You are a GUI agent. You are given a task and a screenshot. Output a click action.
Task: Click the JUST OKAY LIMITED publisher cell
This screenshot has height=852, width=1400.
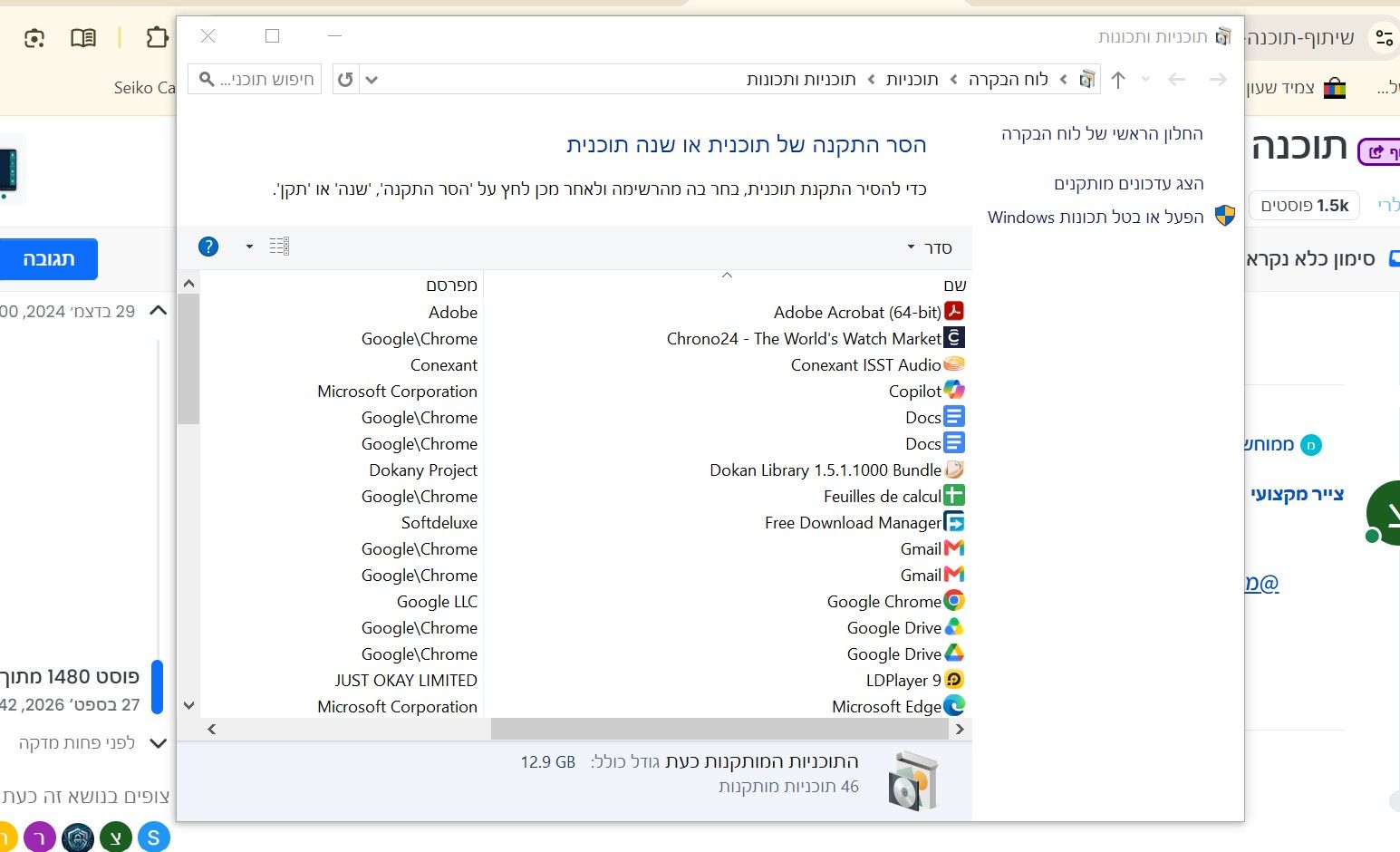406,681
